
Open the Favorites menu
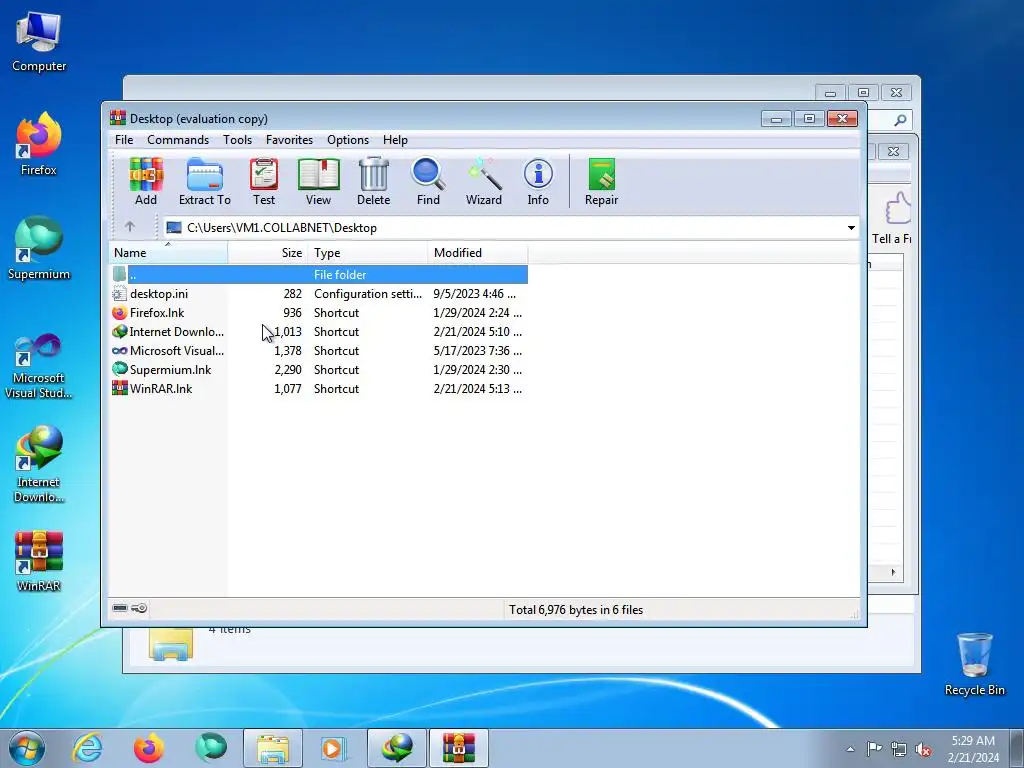pyautogui.click(x=289, y=140)
